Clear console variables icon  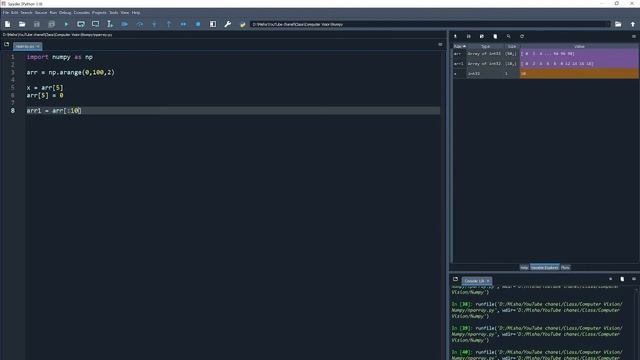pos(622,279)
